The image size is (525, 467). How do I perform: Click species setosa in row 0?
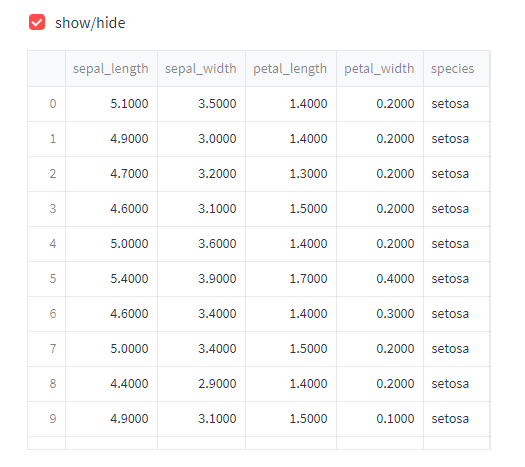pyautogui.click(x=450, y=104)
